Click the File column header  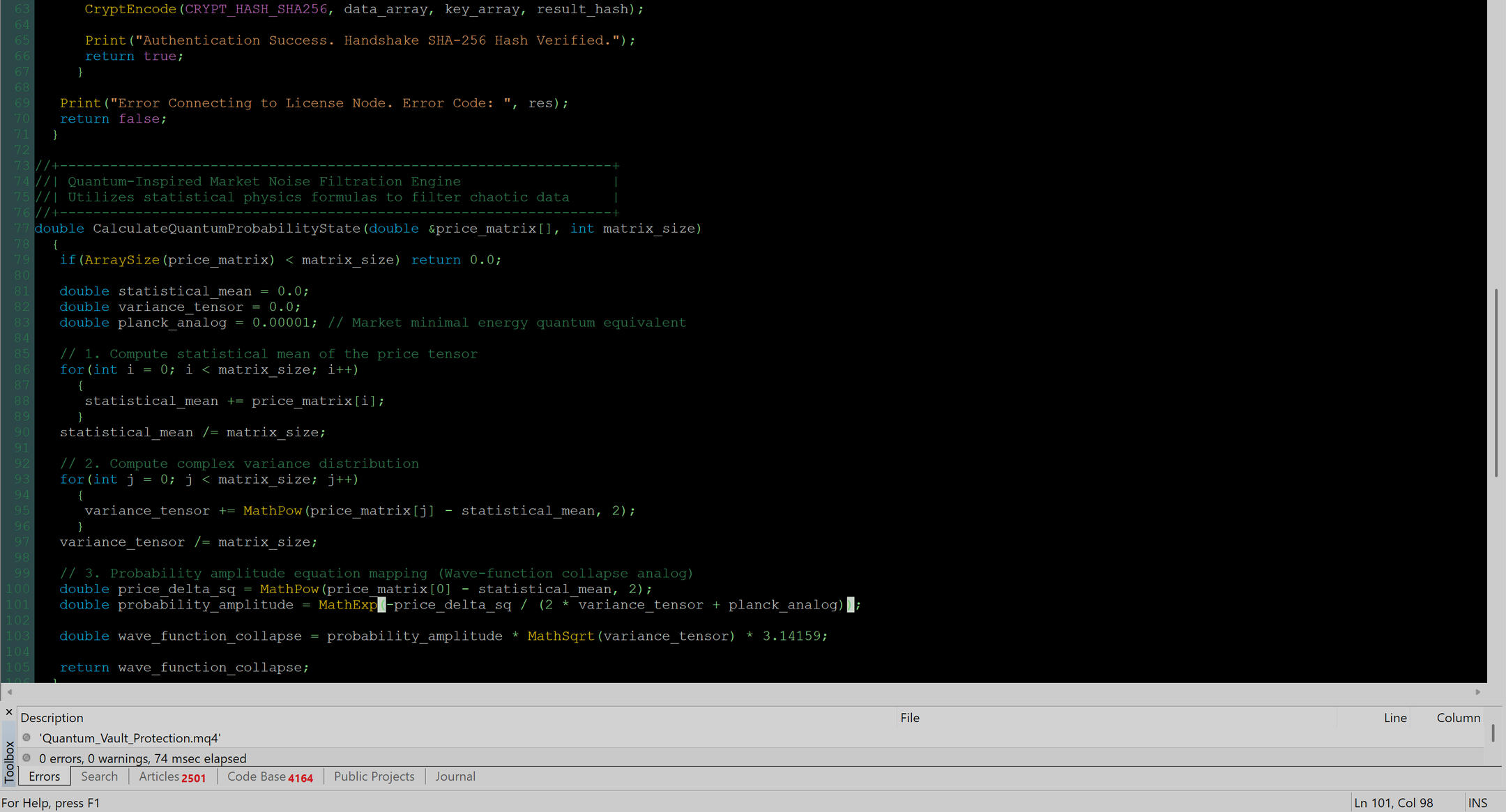(909, 718)
